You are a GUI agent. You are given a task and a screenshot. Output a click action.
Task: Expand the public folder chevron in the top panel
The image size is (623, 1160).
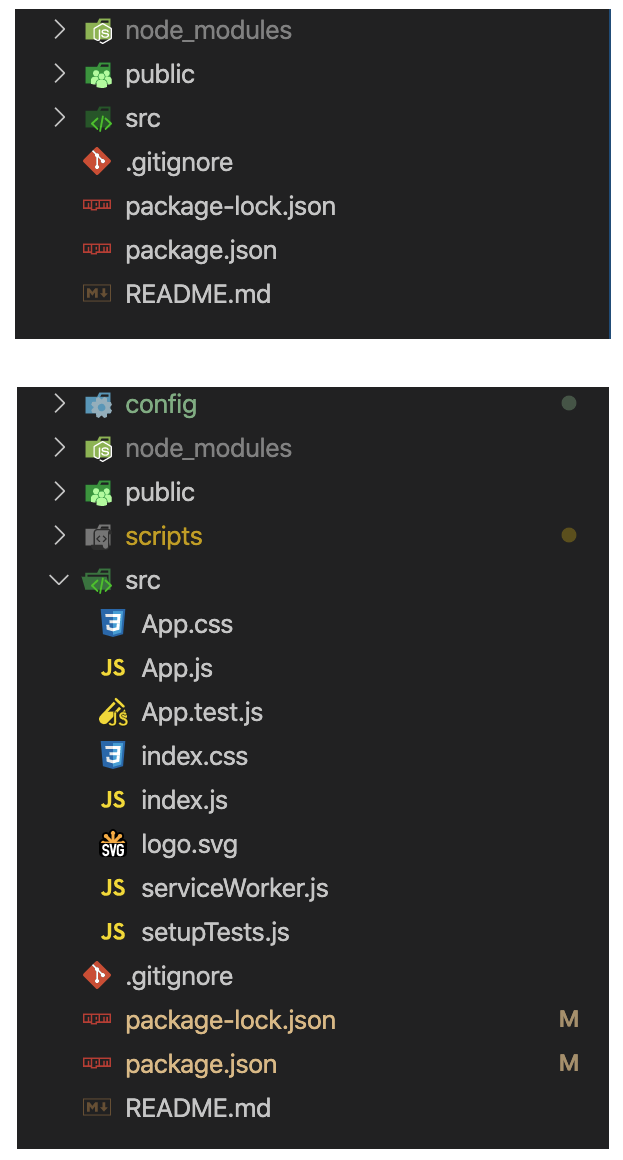(59, 74)
